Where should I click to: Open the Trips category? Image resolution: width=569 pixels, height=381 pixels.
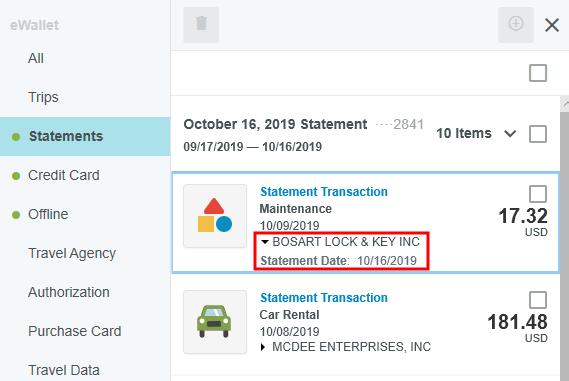(43, 97)
